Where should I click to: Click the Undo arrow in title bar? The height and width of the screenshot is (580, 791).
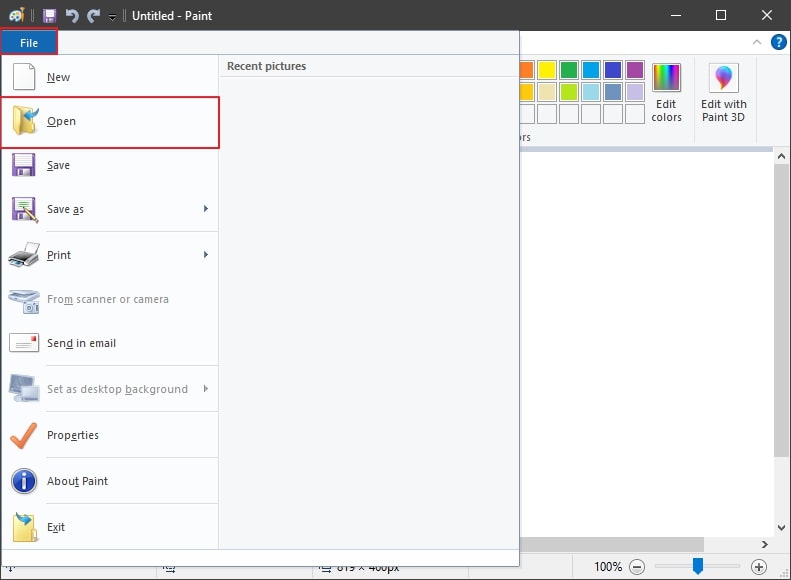coord(72,16)
